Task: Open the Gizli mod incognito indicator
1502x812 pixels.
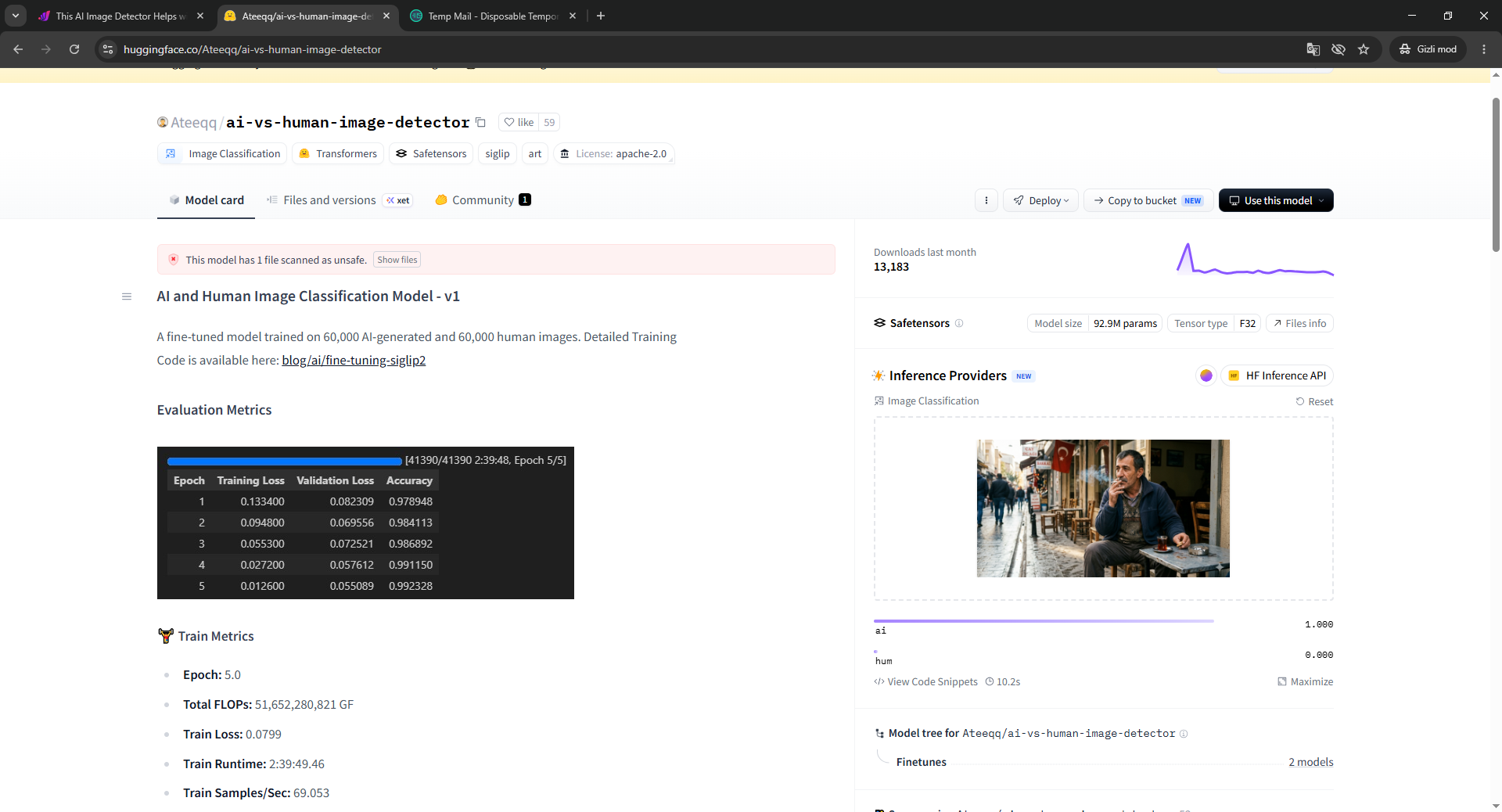Action: point(1428,49)
